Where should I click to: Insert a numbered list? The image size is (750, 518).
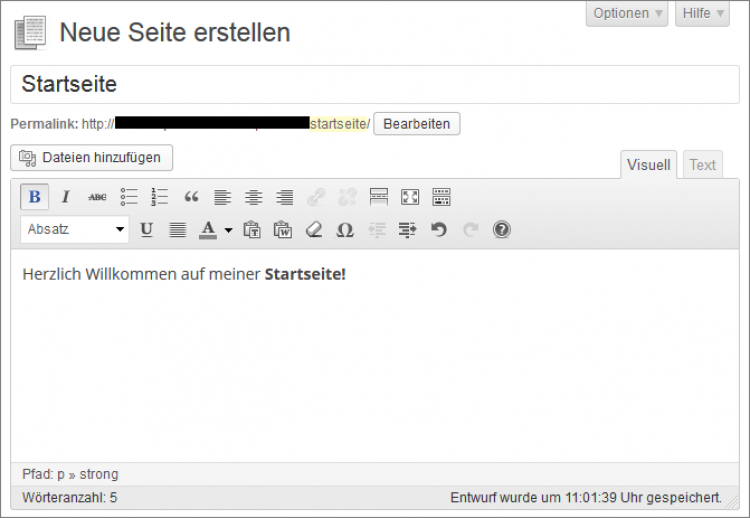coord(160,197)
